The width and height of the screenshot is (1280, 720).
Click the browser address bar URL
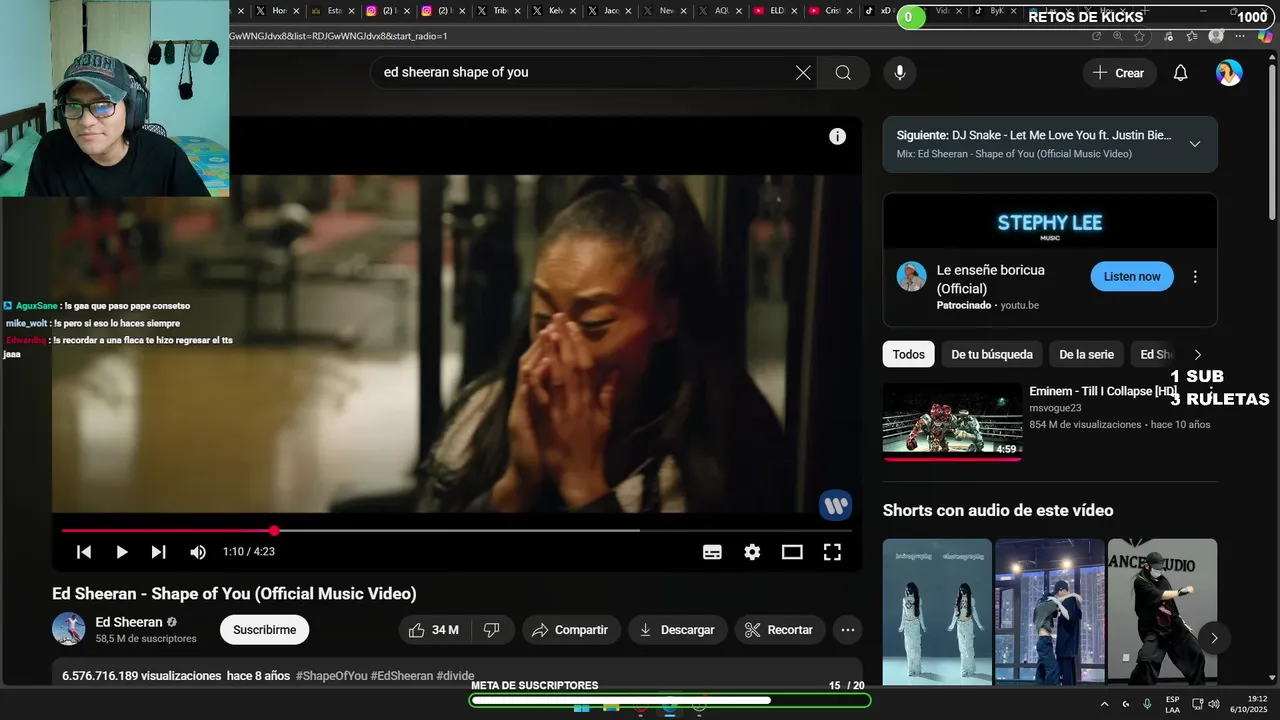(x=337, y=36)
